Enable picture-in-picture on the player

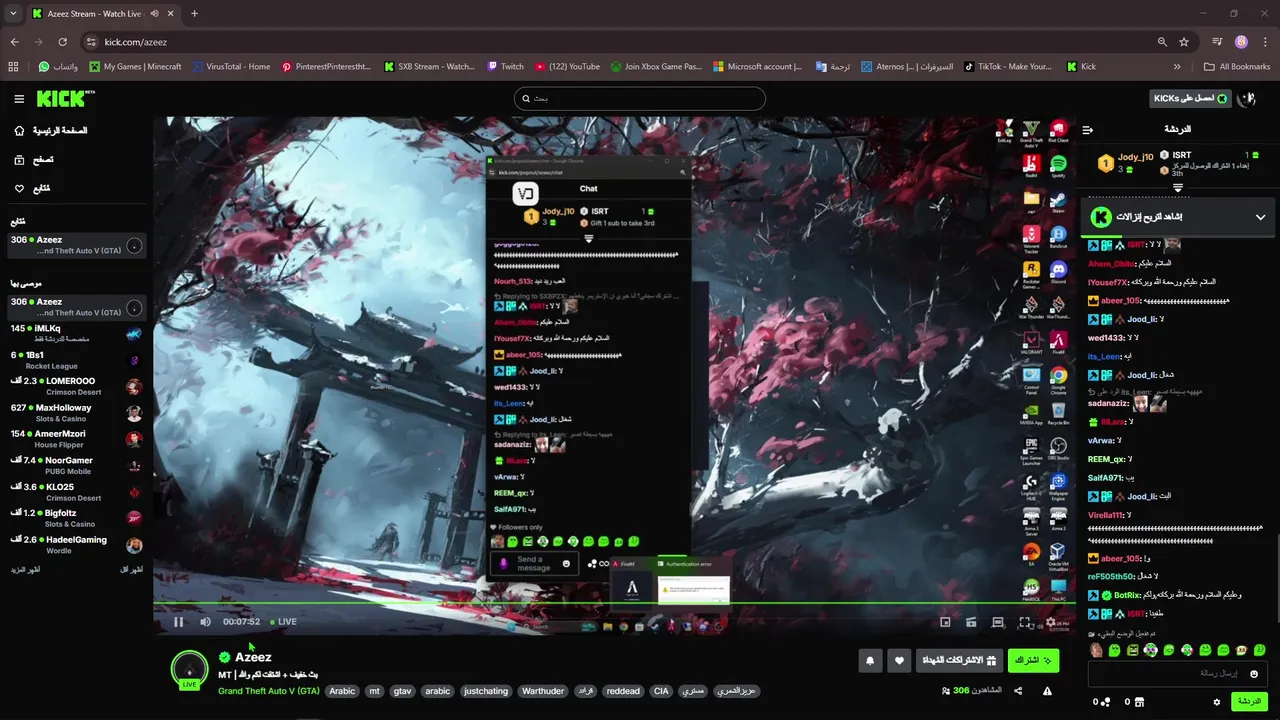click(x=945, y=622)
